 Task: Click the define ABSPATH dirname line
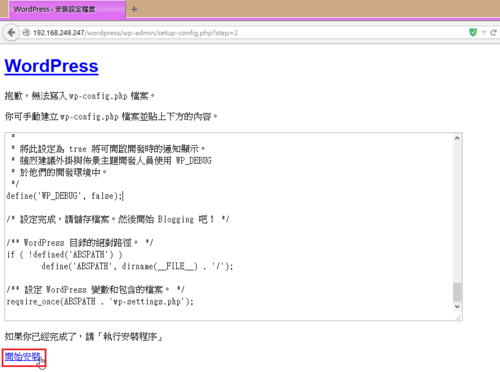pyautogui.click(x=137, y=266)
